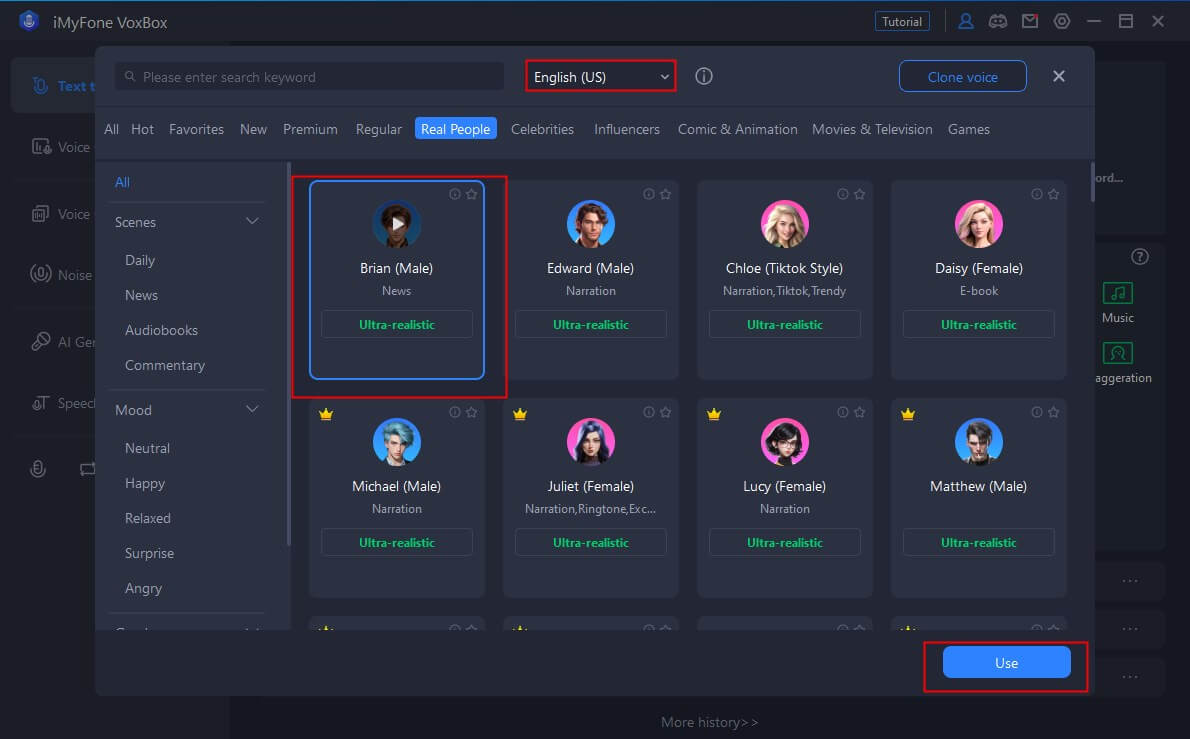The height and width of the screenshot is (739, 1190).
Task: Open the English (US) language dropdown
Action: (600, 77)
